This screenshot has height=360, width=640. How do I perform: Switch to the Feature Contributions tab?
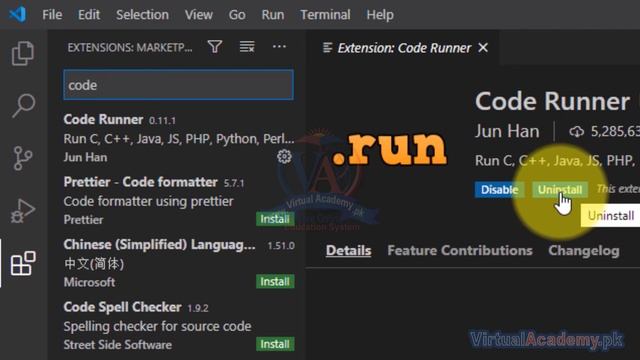coord(460,250)
